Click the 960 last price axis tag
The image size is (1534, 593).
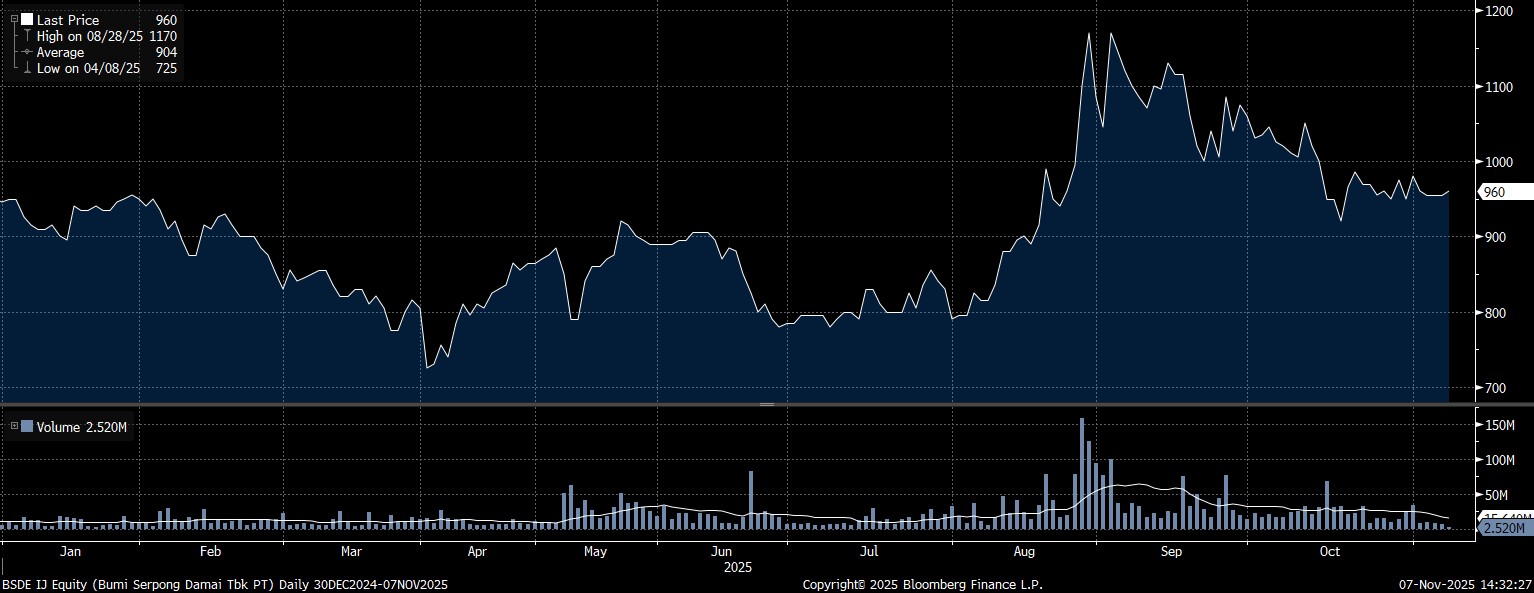pos(1504,192)
